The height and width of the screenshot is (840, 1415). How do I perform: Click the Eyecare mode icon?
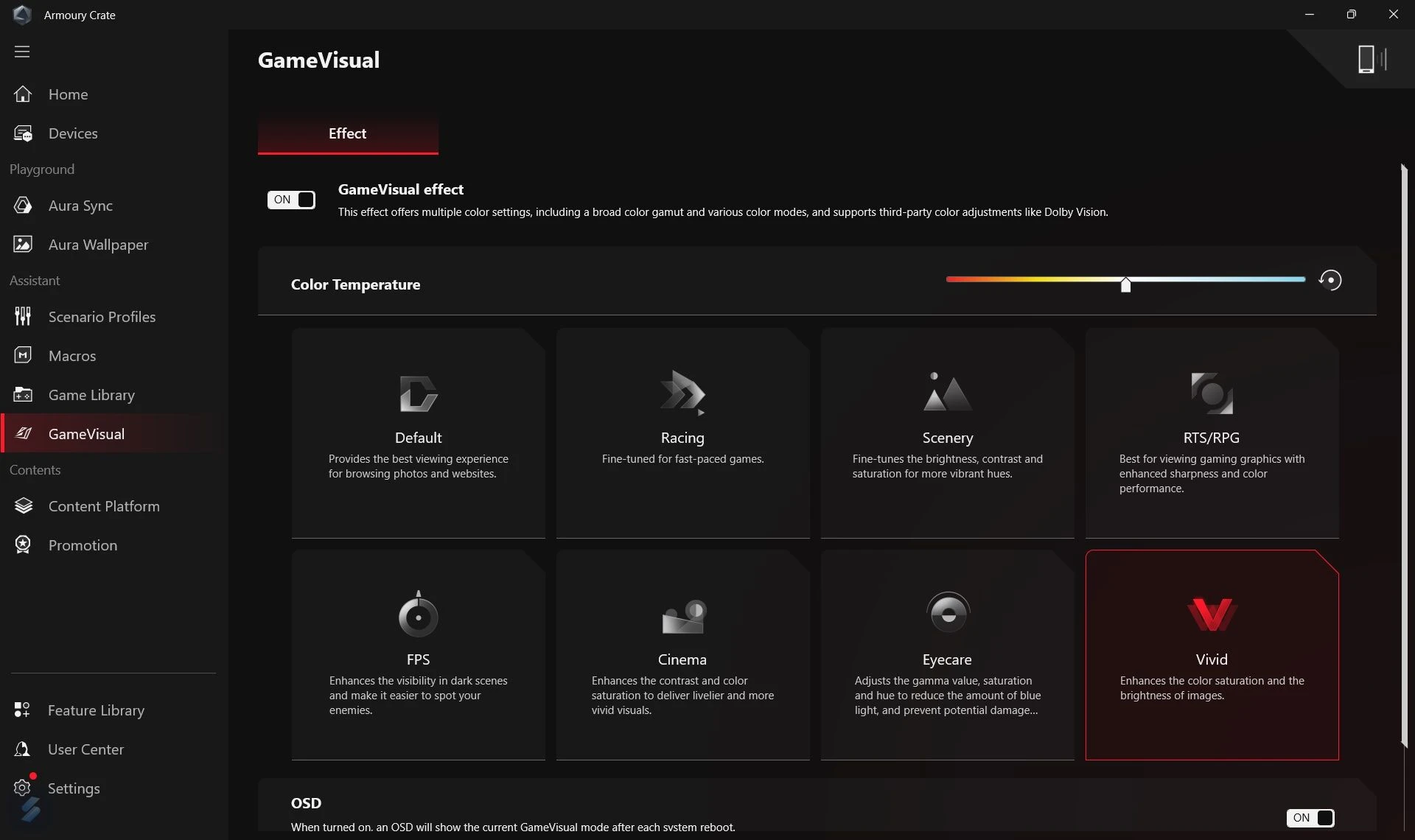948,613
